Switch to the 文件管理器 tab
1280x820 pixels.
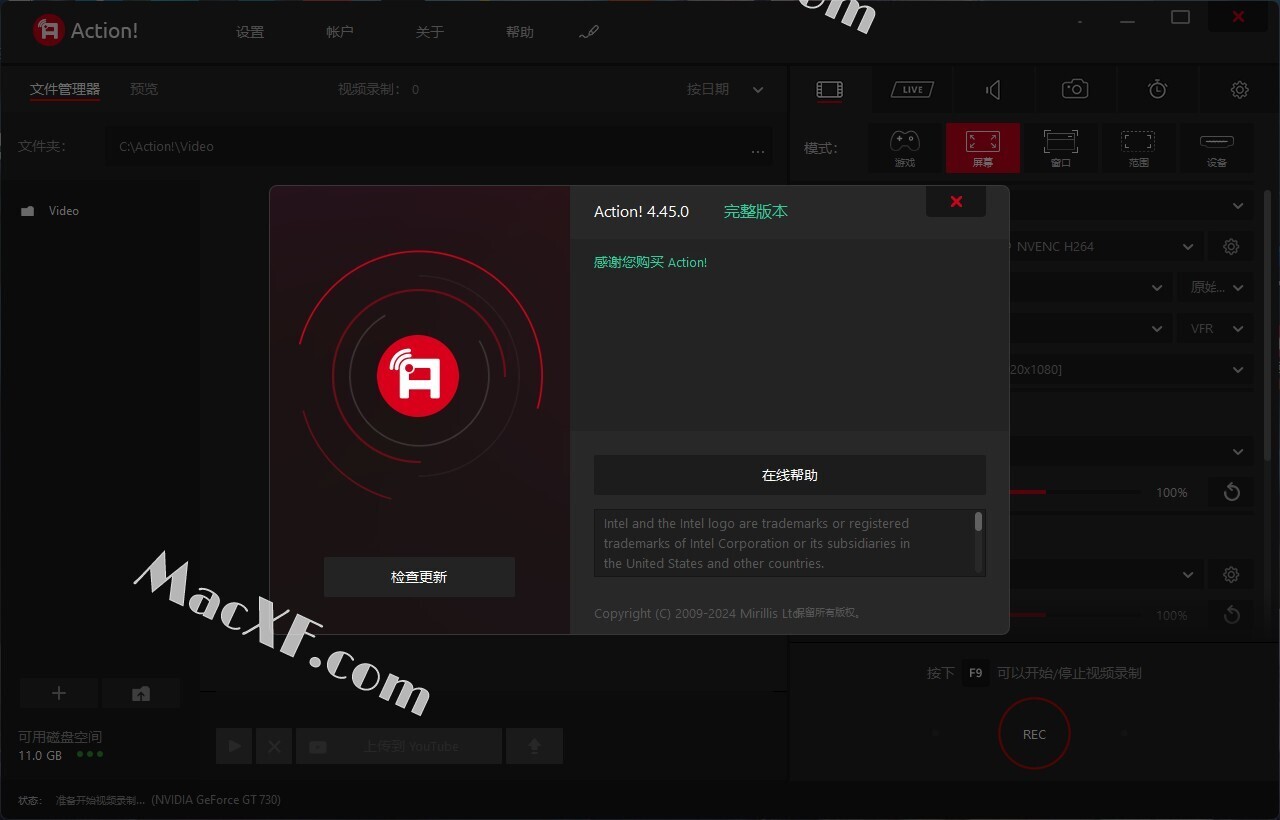[x=65, y=89]
